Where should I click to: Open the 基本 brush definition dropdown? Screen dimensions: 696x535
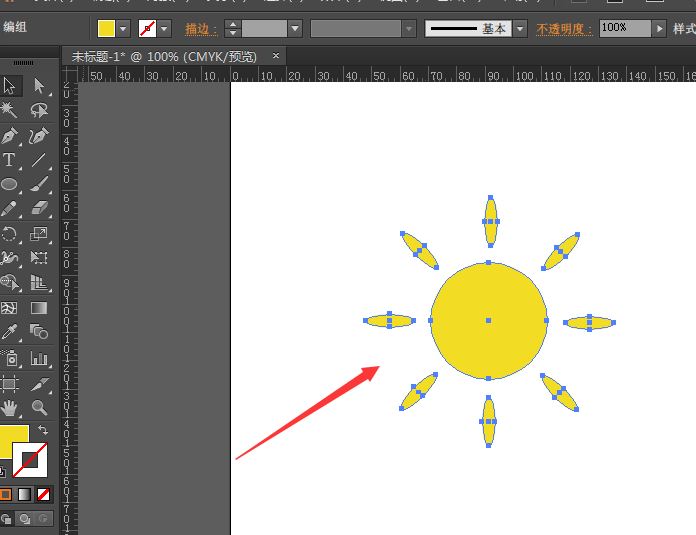tap(520, 29)
